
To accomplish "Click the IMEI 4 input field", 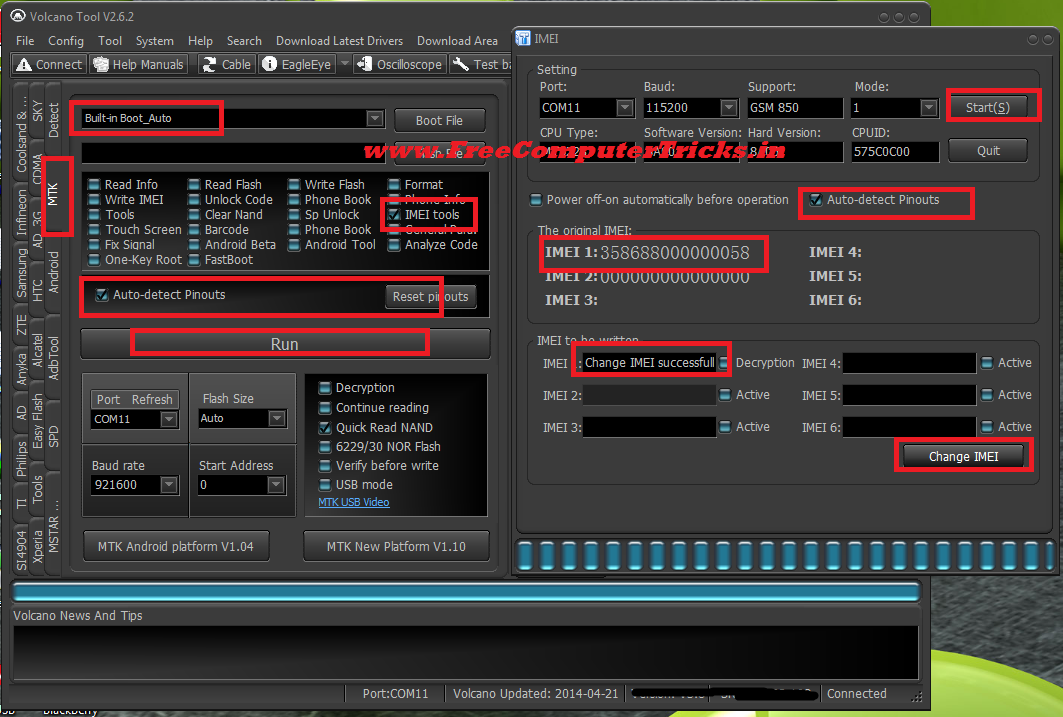I will (908, 362).
